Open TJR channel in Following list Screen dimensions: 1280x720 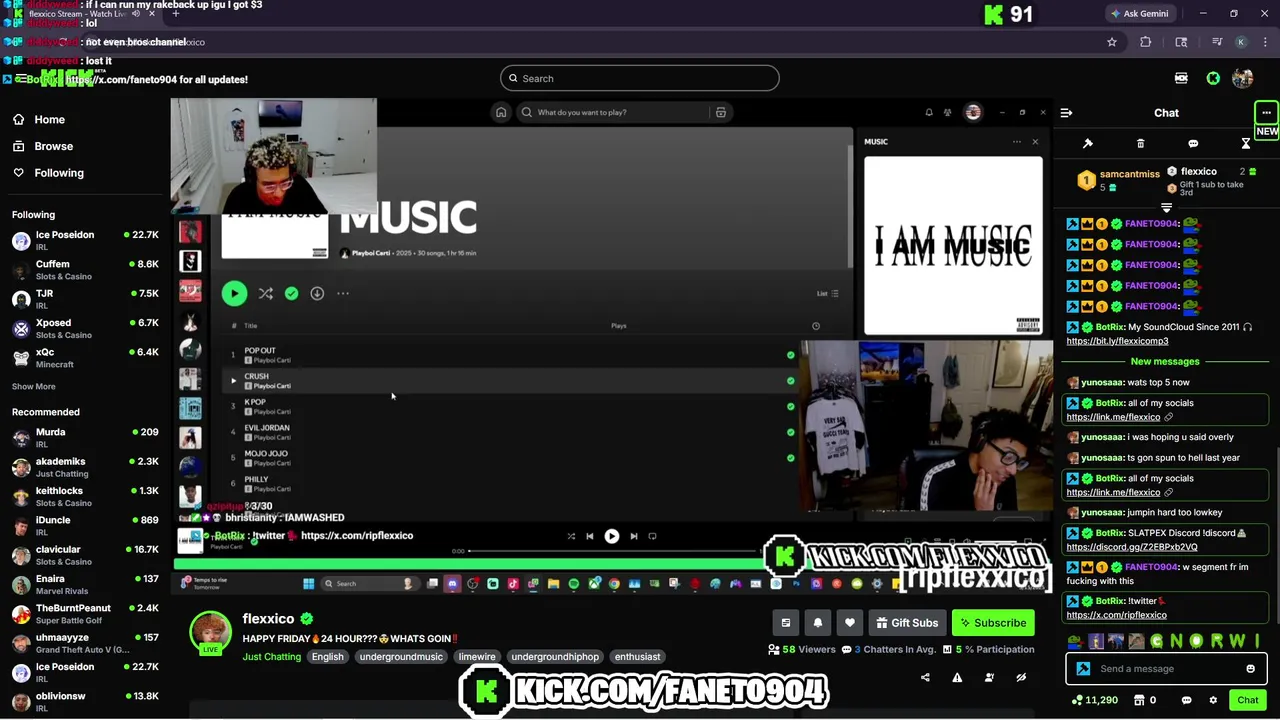85,299
